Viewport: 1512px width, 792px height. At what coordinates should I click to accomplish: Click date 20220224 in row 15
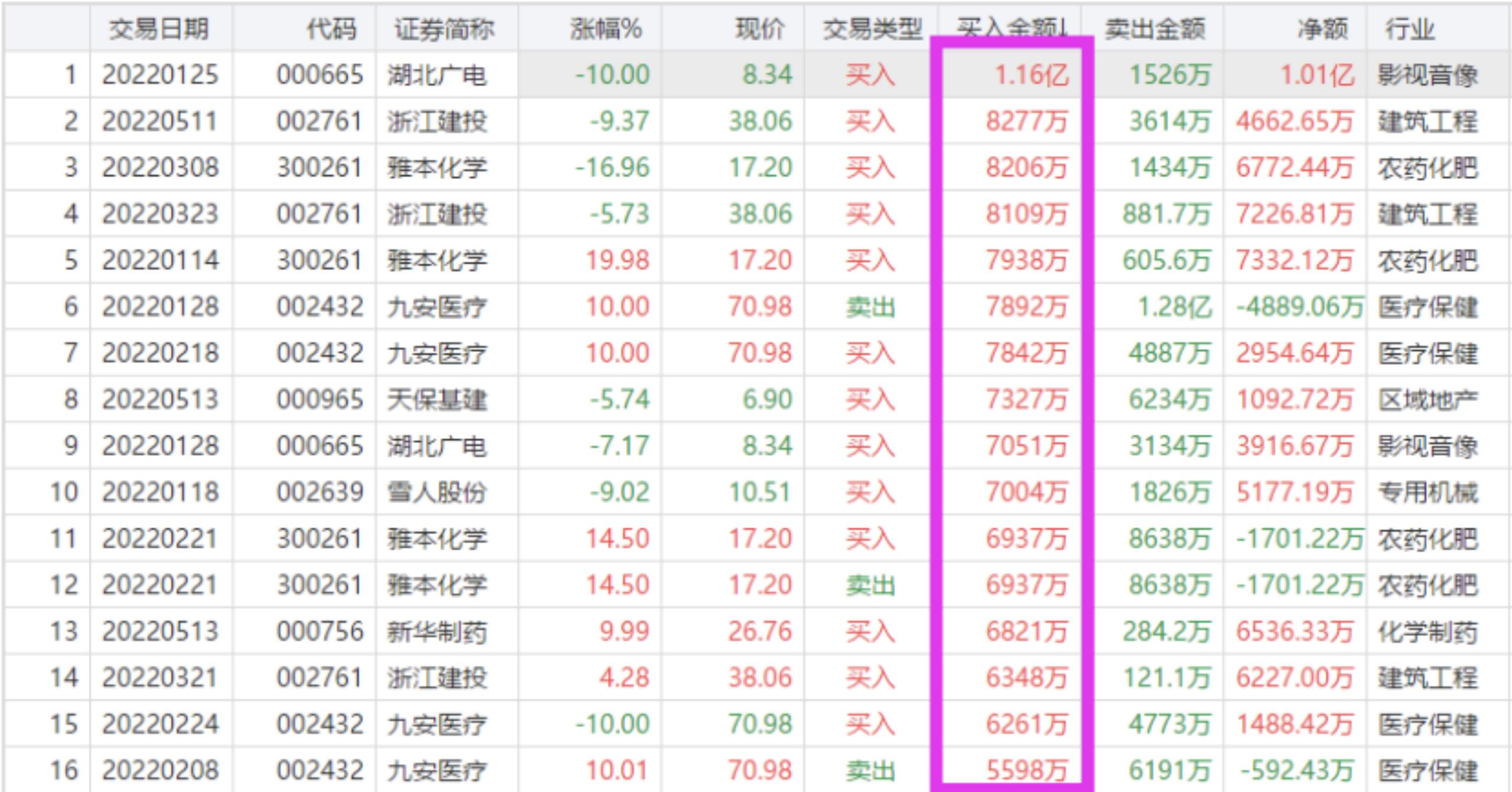[160, 724]
